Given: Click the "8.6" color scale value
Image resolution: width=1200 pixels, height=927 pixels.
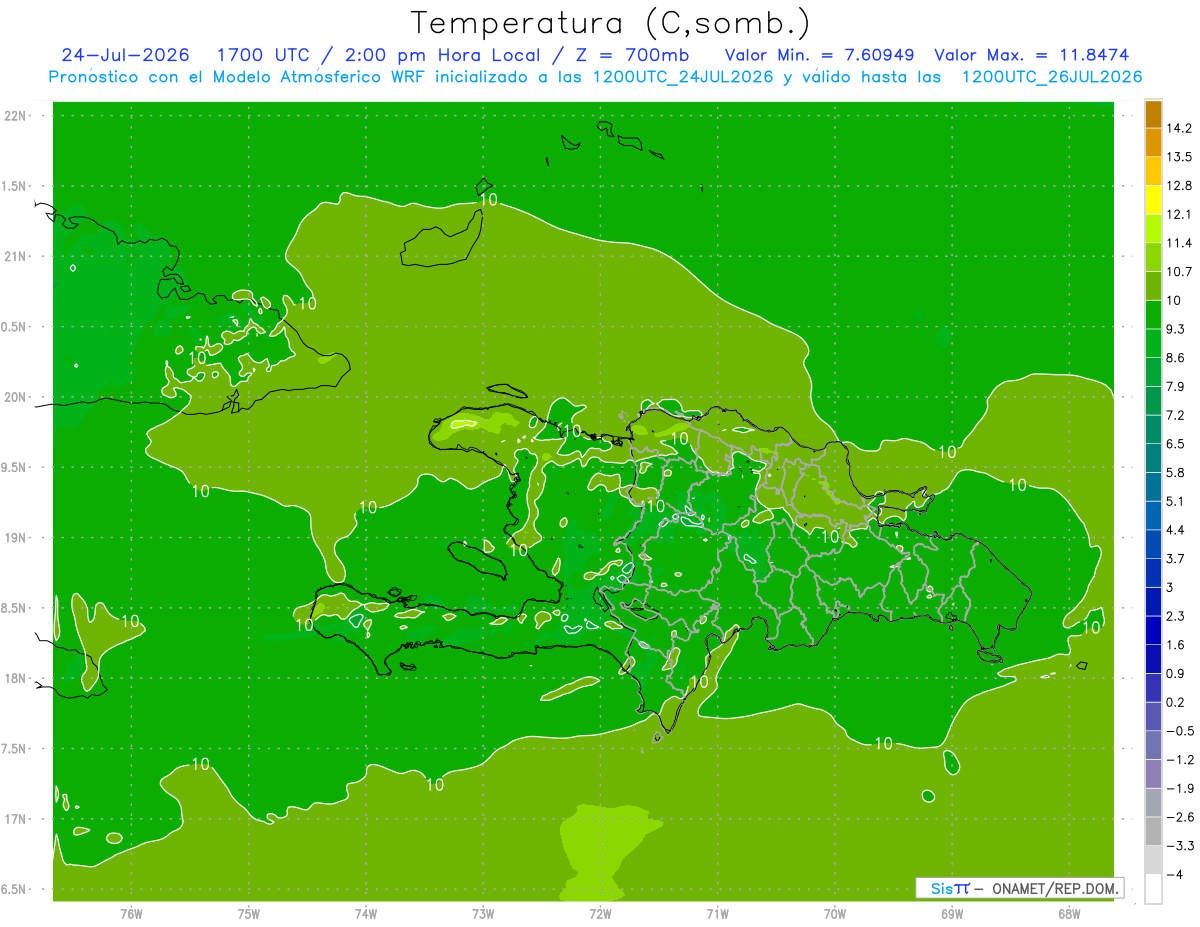Looking at the screenshot, I should tap(1175, 358).
